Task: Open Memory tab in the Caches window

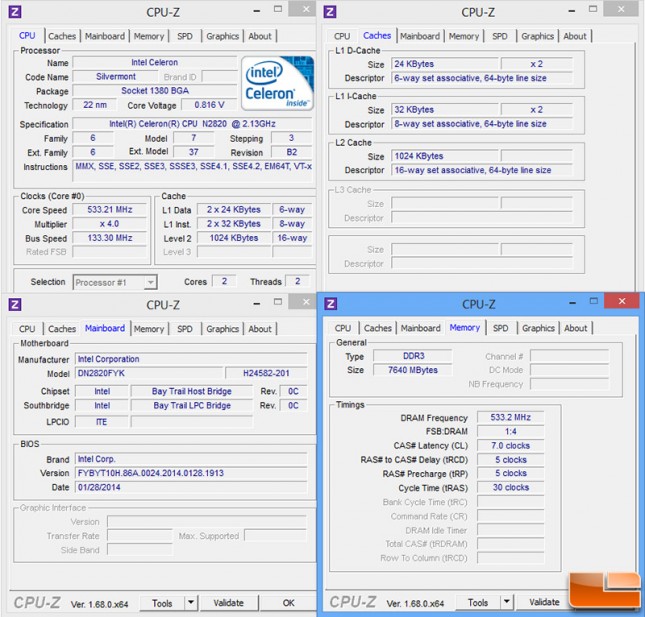Action: click(x=464, y=36)
